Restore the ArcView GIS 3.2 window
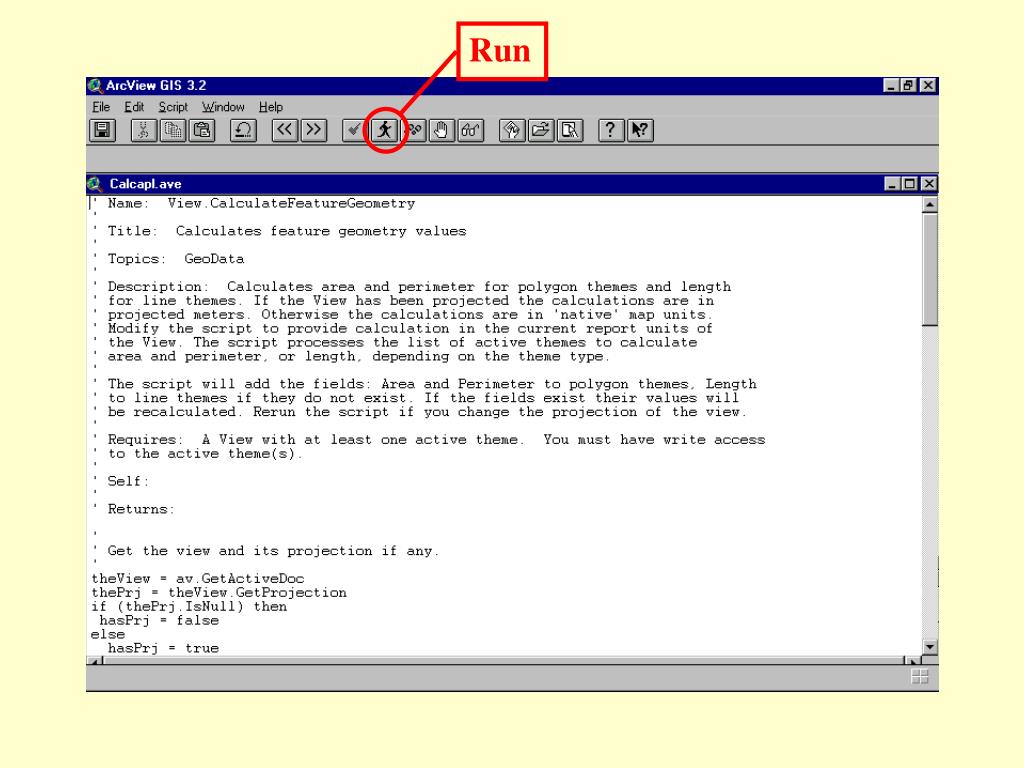 (x=908, y=86)
